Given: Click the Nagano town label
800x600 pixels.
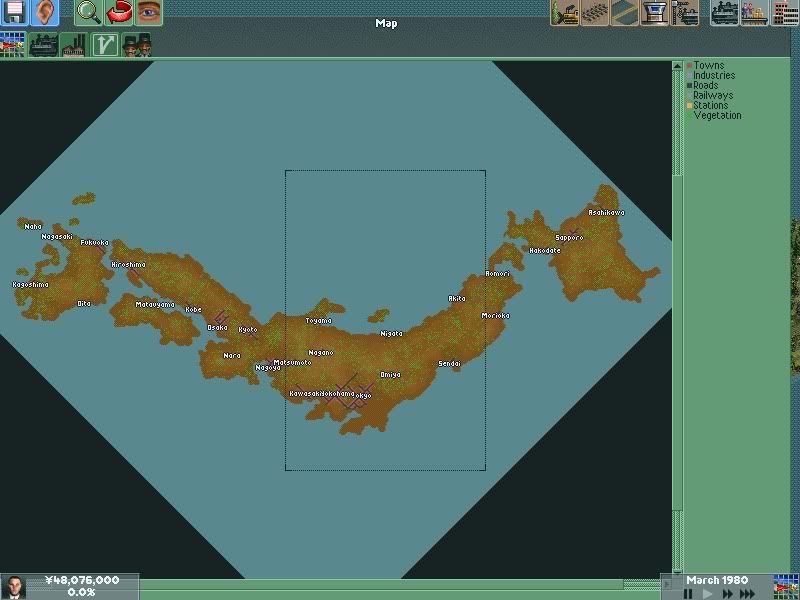Looking at the screenshot, I should coord(321,353).
